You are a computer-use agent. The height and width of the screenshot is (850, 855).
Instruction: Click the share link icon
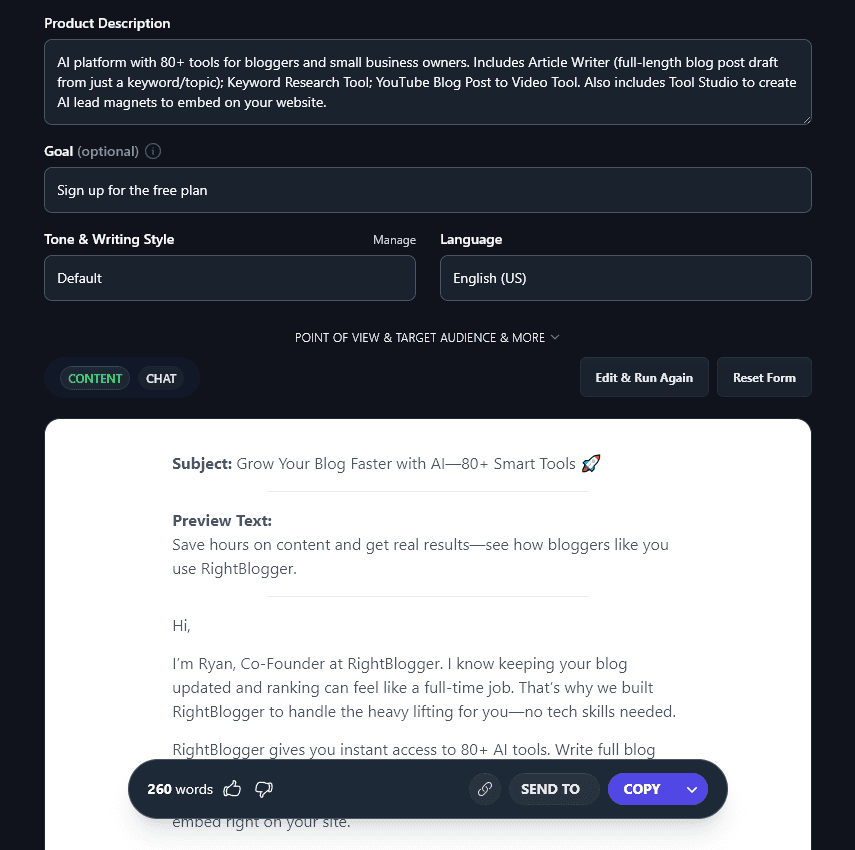484,789
